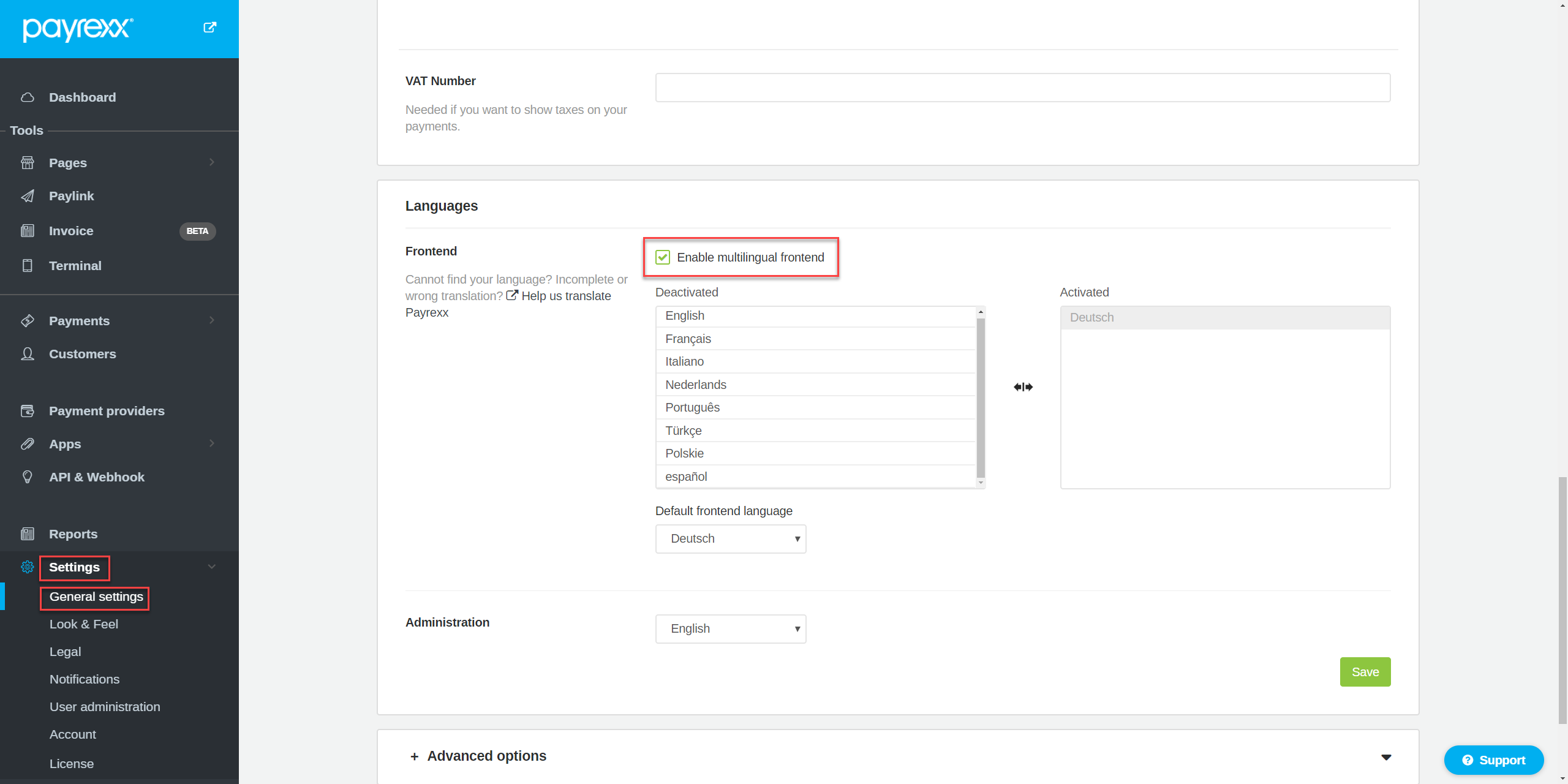Click the Payment providers wallet icon
Viewport: 1568px width, 784px height.
point(28,411)
